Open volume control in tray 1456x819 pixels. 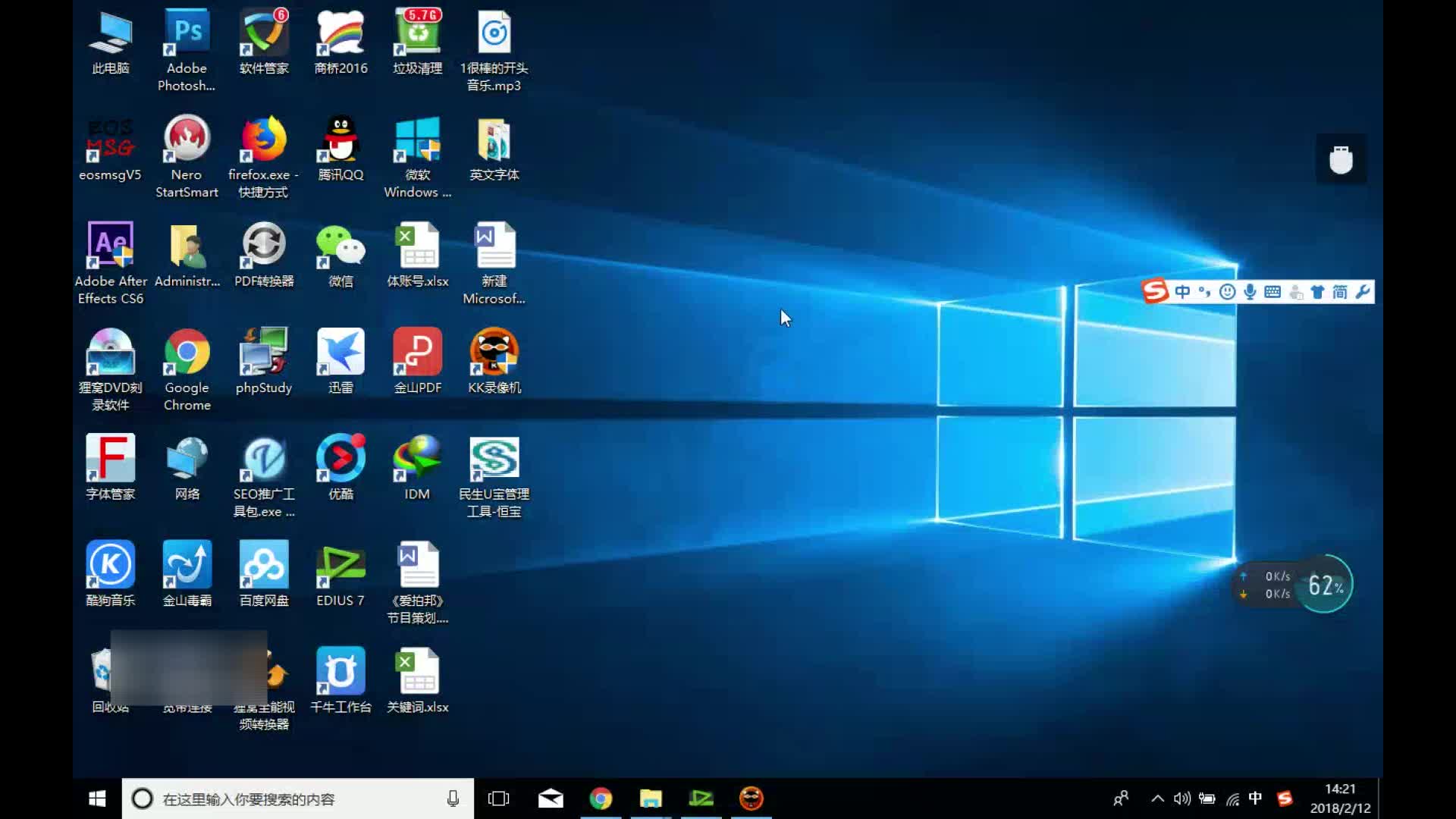1182,799
